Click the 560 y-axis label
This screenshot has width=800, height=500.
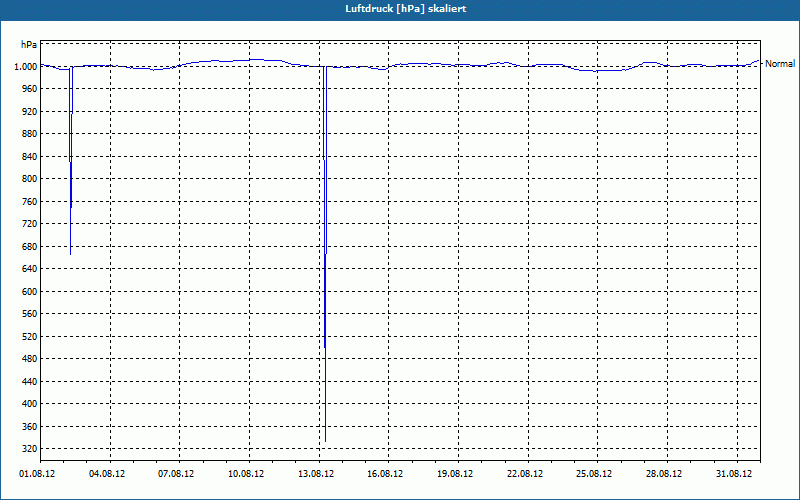coord(29,314)
